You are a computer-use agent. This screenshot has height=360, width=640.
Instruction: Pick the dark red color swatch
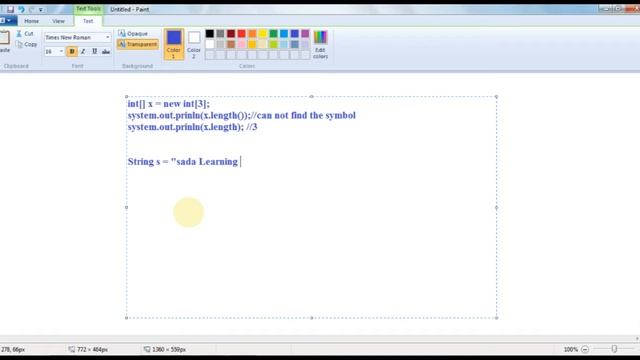pyautogui.click(x=231, y=33)
